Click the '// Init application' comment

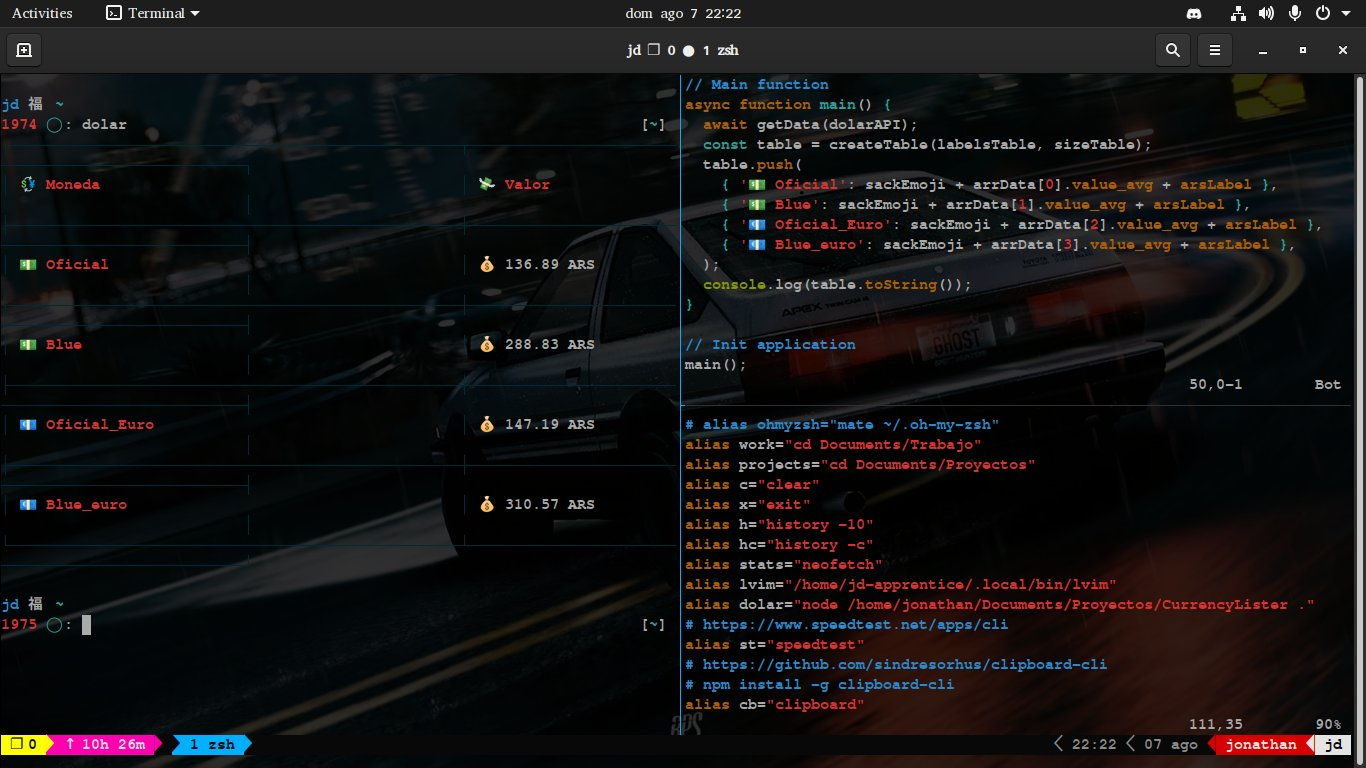770,345
